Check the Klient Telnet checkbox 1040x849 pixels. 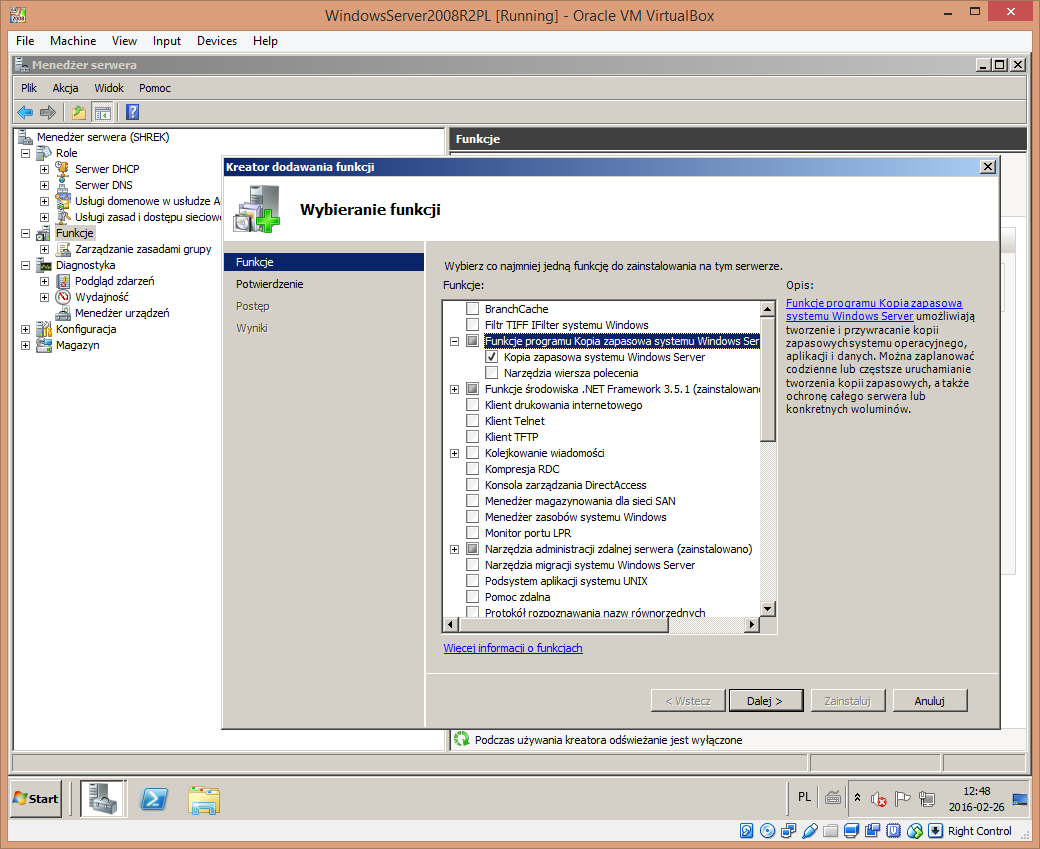(x=472, y=421)
